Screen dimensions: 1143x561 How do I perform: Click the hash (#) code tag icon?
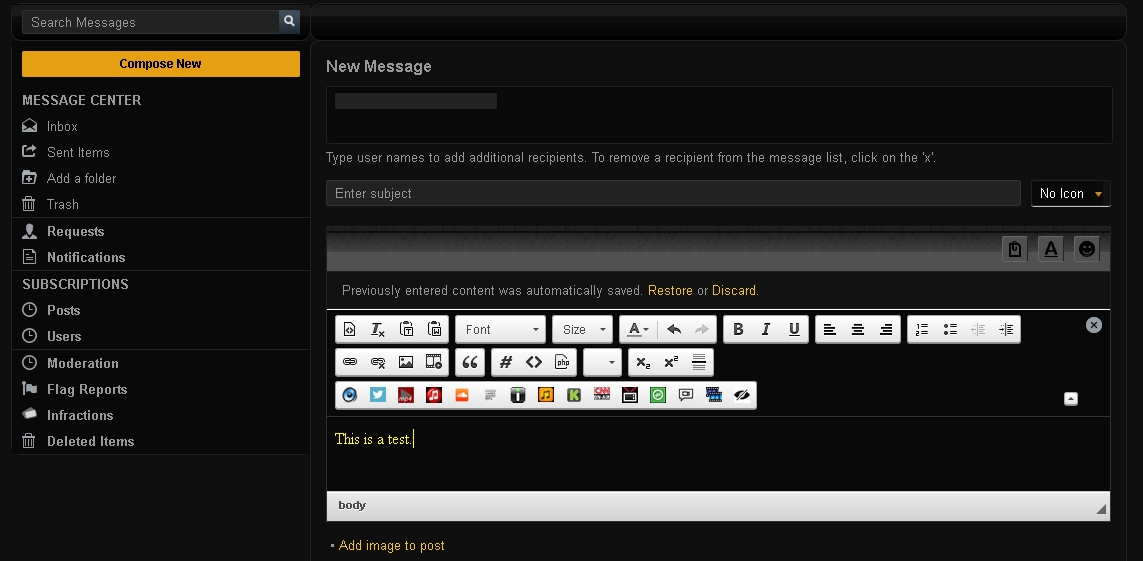(506, 362)
